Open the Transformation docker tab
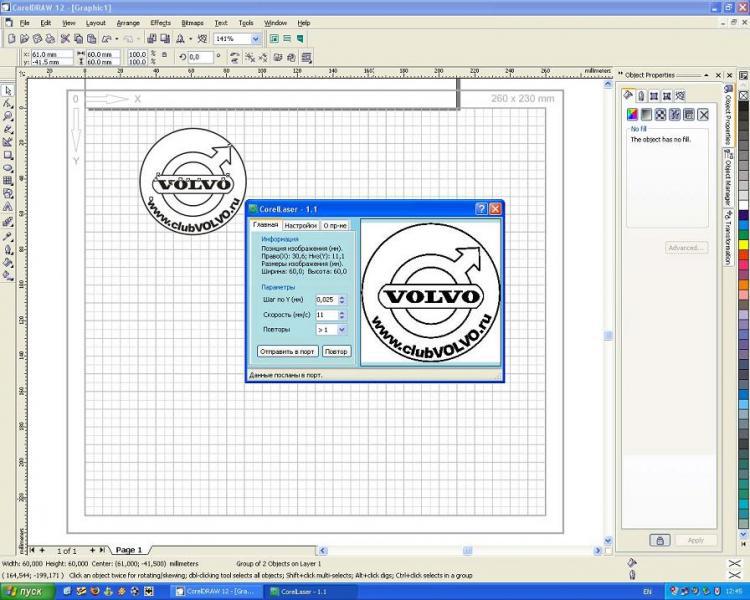750x600 pixels. point(728,236)
